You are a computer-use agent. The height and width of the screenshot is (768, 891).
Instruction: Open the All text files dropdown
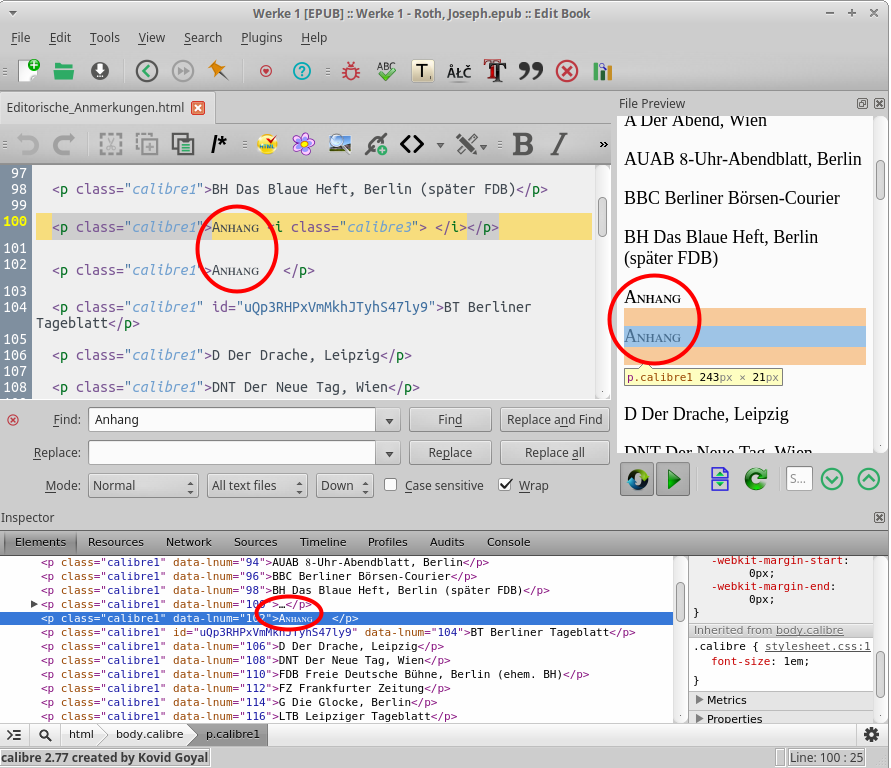[258, 486]
